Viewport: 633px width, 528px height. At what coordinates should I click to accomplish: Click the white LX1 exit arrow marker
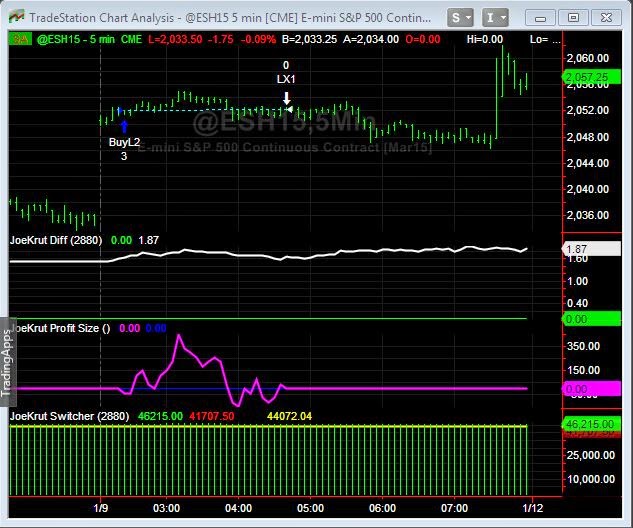click(x=286, y=98)
